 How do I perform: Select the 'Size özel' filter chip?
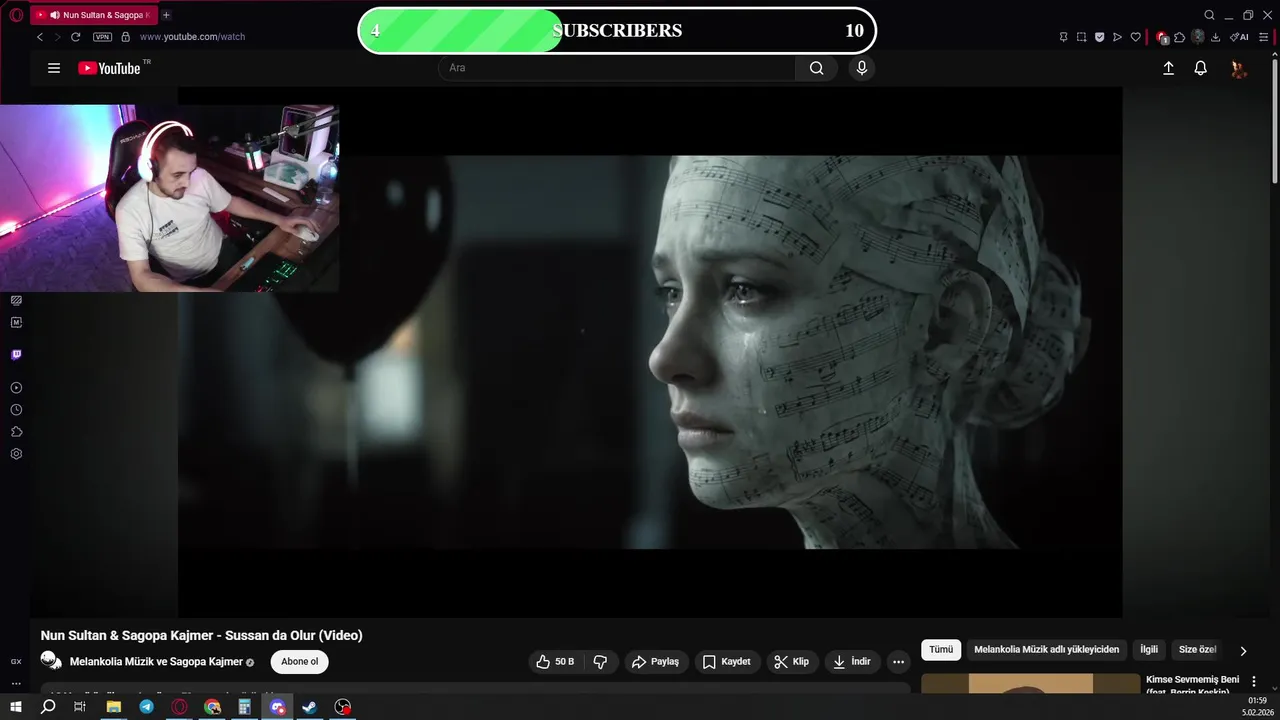click(x=1197, y=650)
